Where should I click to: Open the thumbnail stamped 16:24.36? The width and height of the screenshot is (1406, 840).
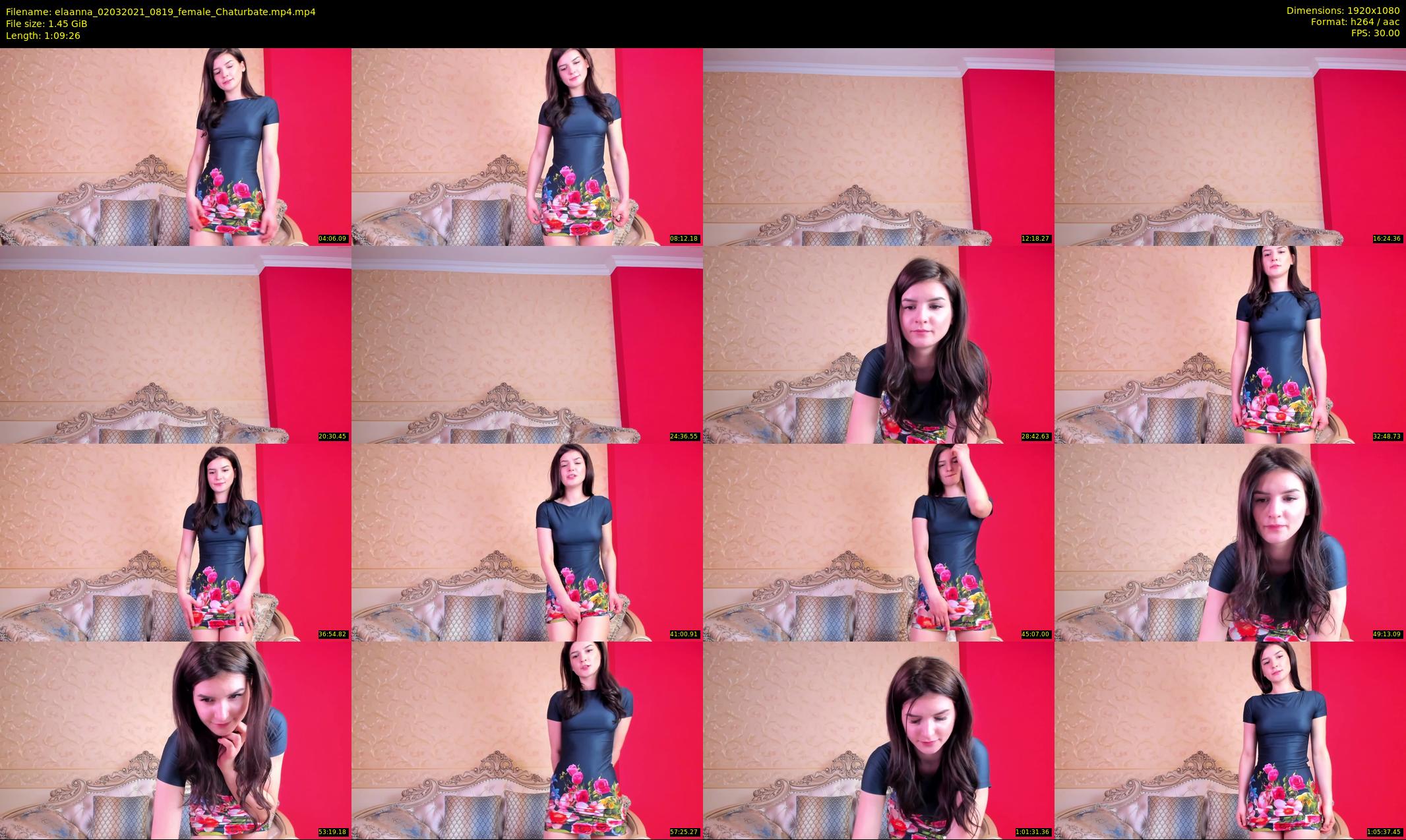point(1230,146)
